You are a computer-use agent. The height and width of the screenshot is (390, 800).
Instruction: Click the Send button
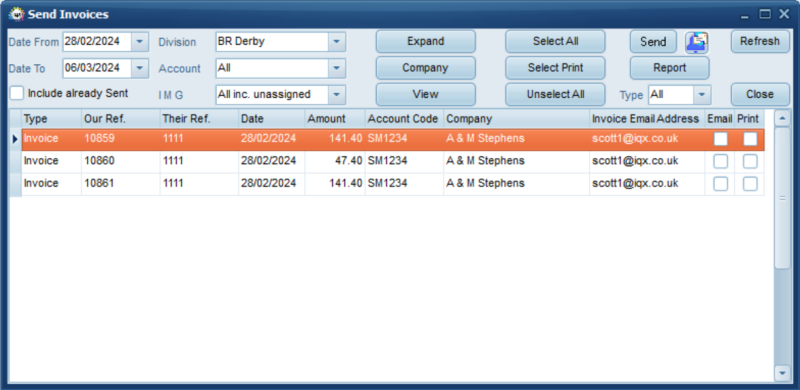click(653, 41)
